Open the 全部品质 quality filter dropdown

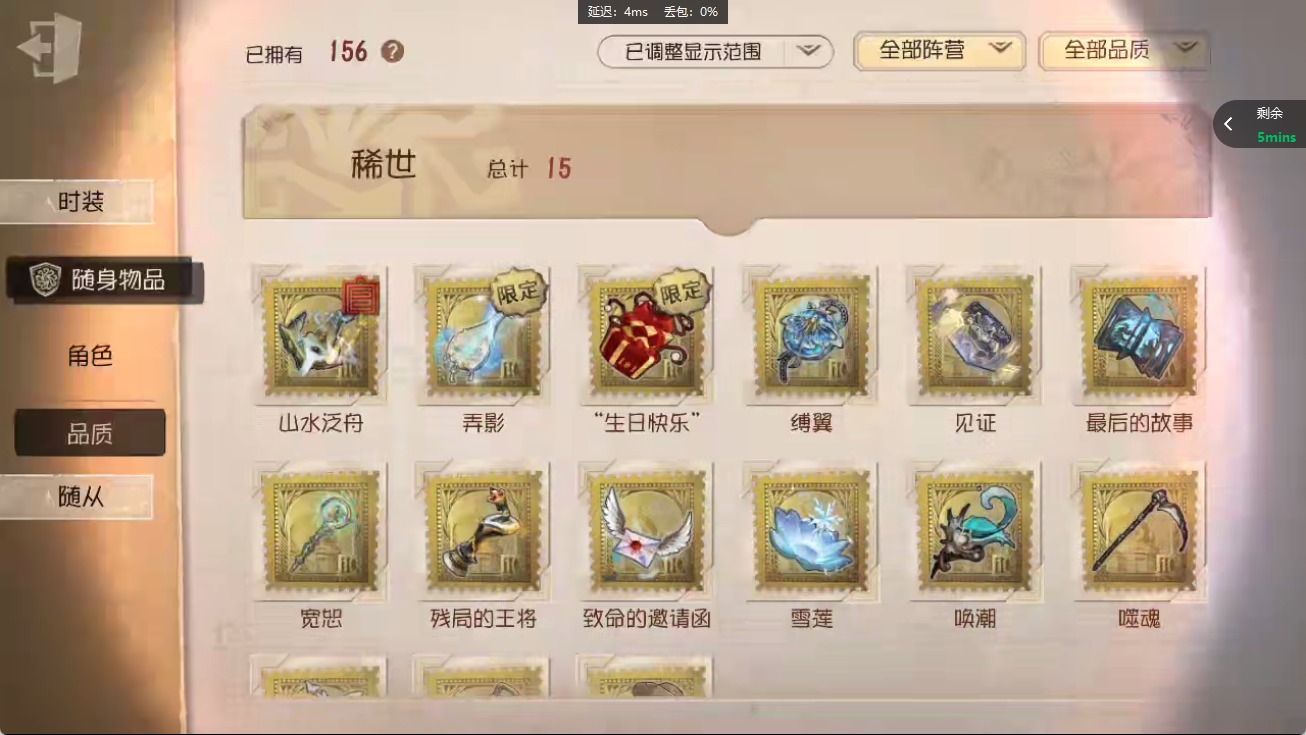pyautogui.click(x=1124, y=51)
